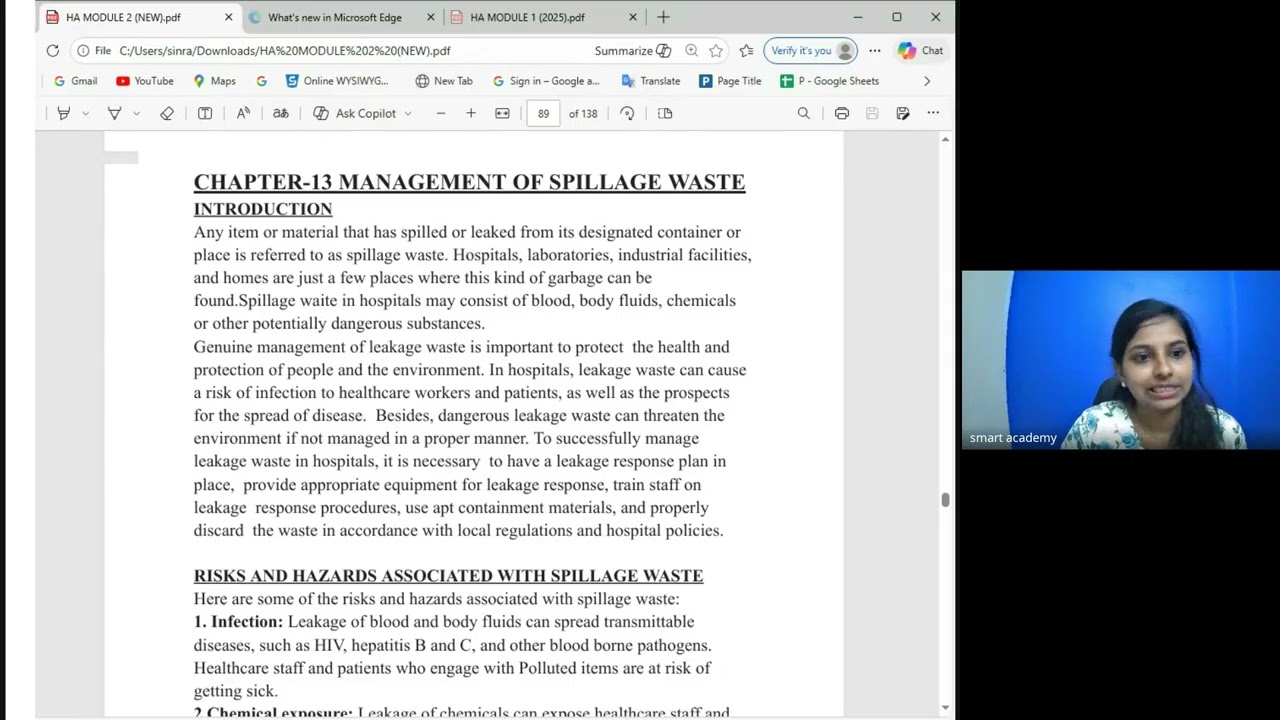Click the scrollbar down arrow
Image resolution: width=1280 pixels, height=720 pixels.
[x=945, y=708]
